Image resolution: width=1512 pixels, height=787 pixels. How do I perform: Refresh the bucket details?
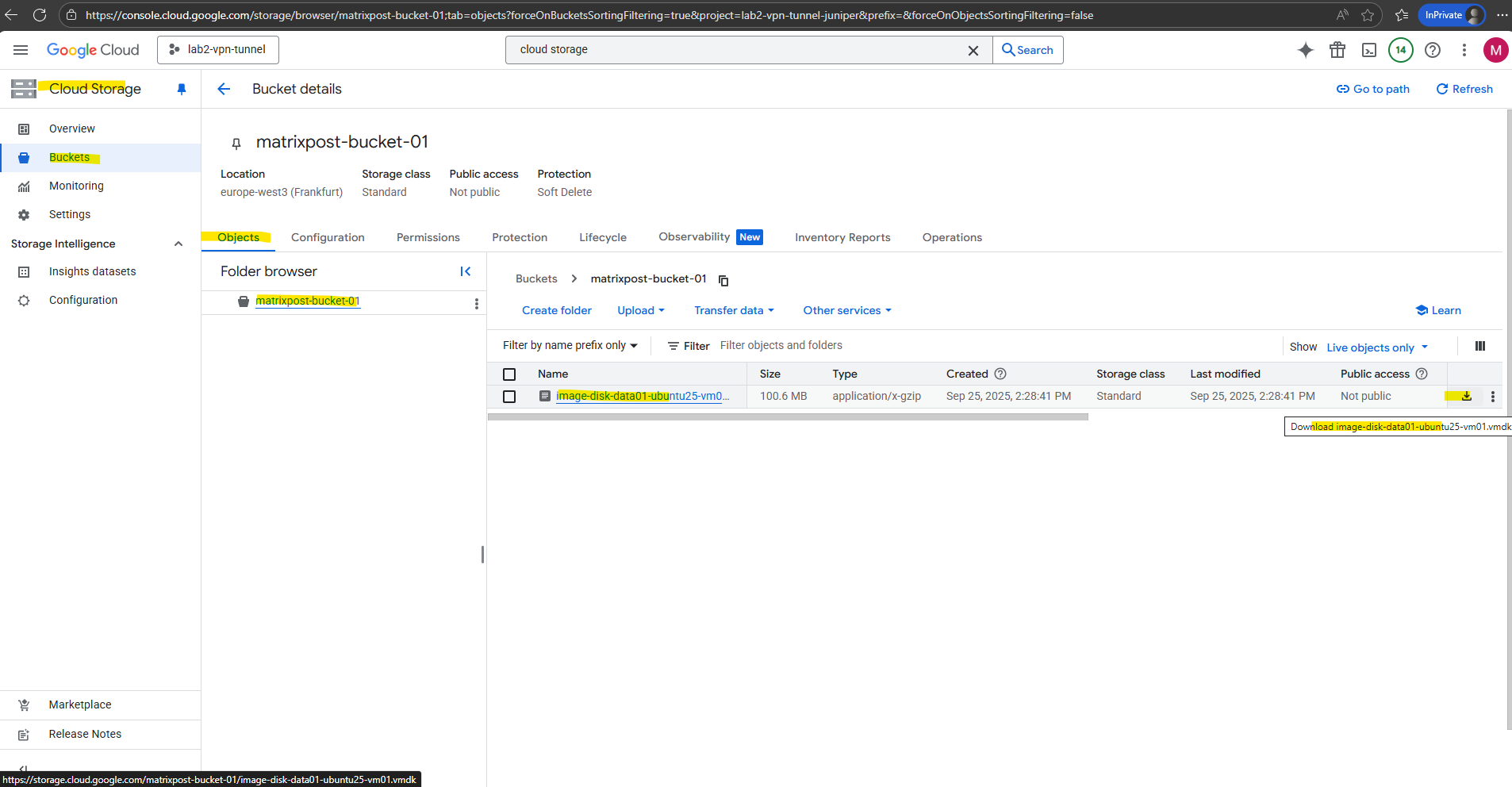pos(1464,89)
